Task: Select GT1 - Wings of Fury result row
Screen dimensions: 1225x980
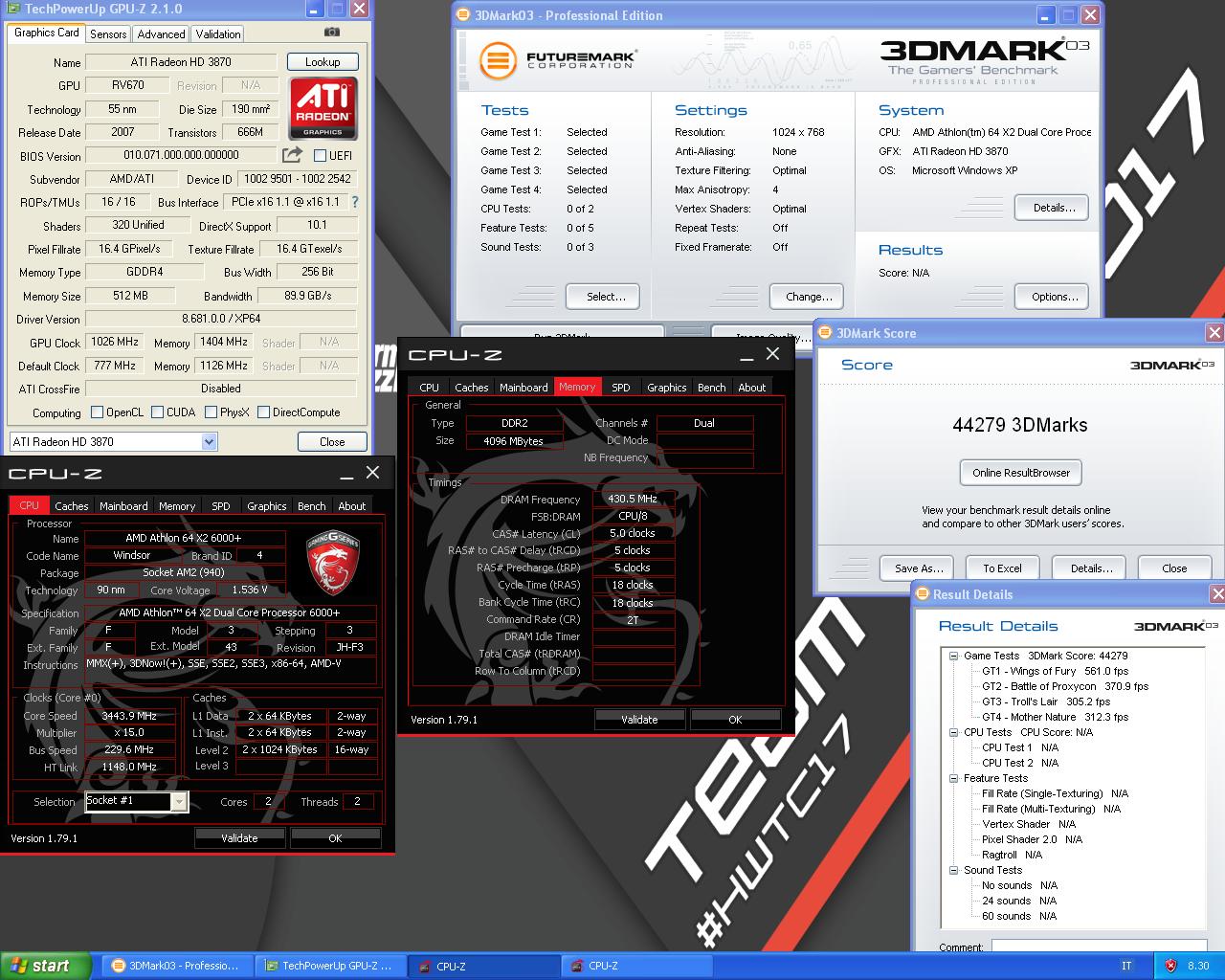Action: (x=1055, y=671)
